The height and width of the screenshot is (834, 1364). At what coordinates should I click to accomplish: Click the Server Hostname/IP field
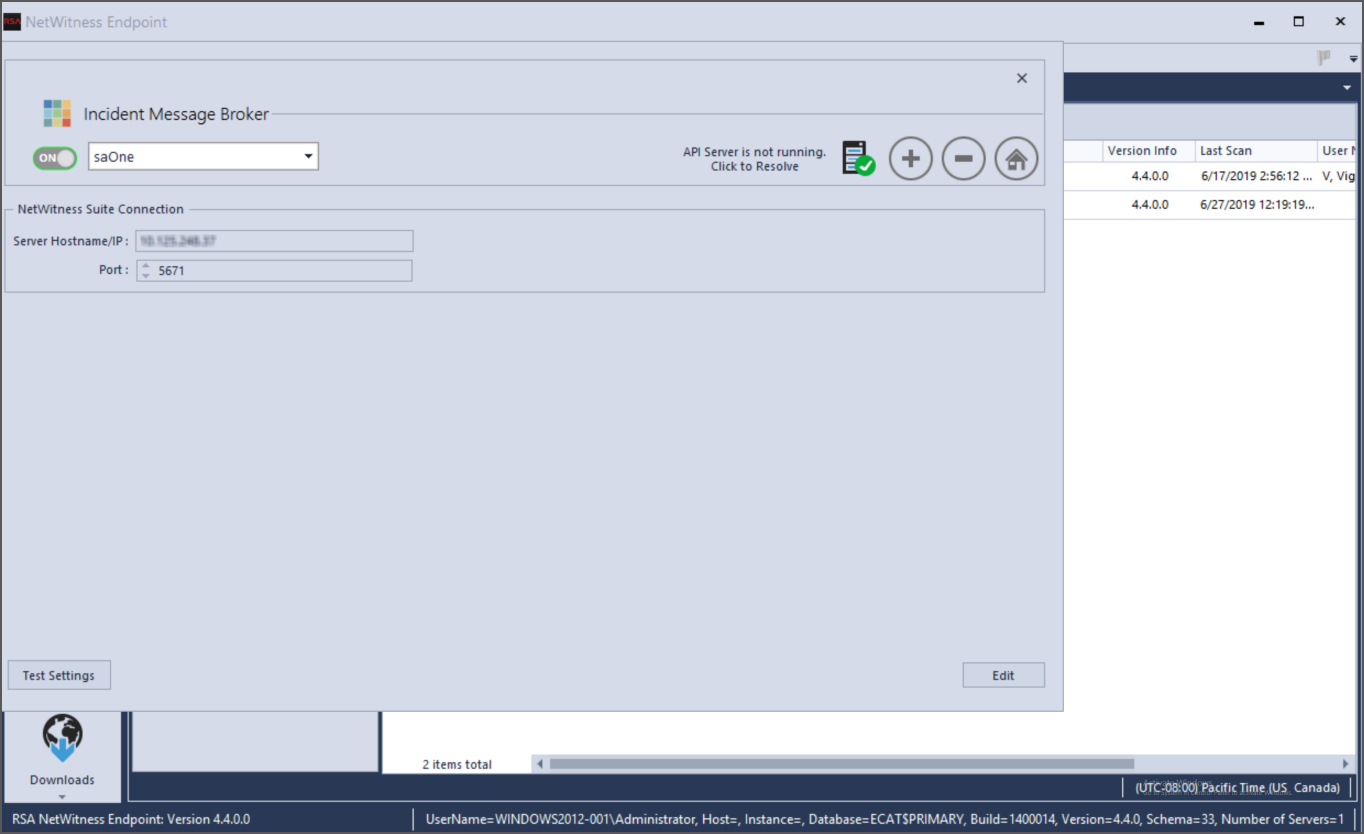[275, 240]
